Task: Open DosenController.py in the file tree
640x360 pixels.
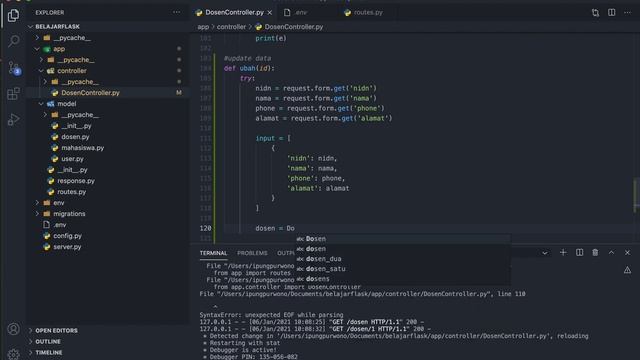Action: (90, 93)
